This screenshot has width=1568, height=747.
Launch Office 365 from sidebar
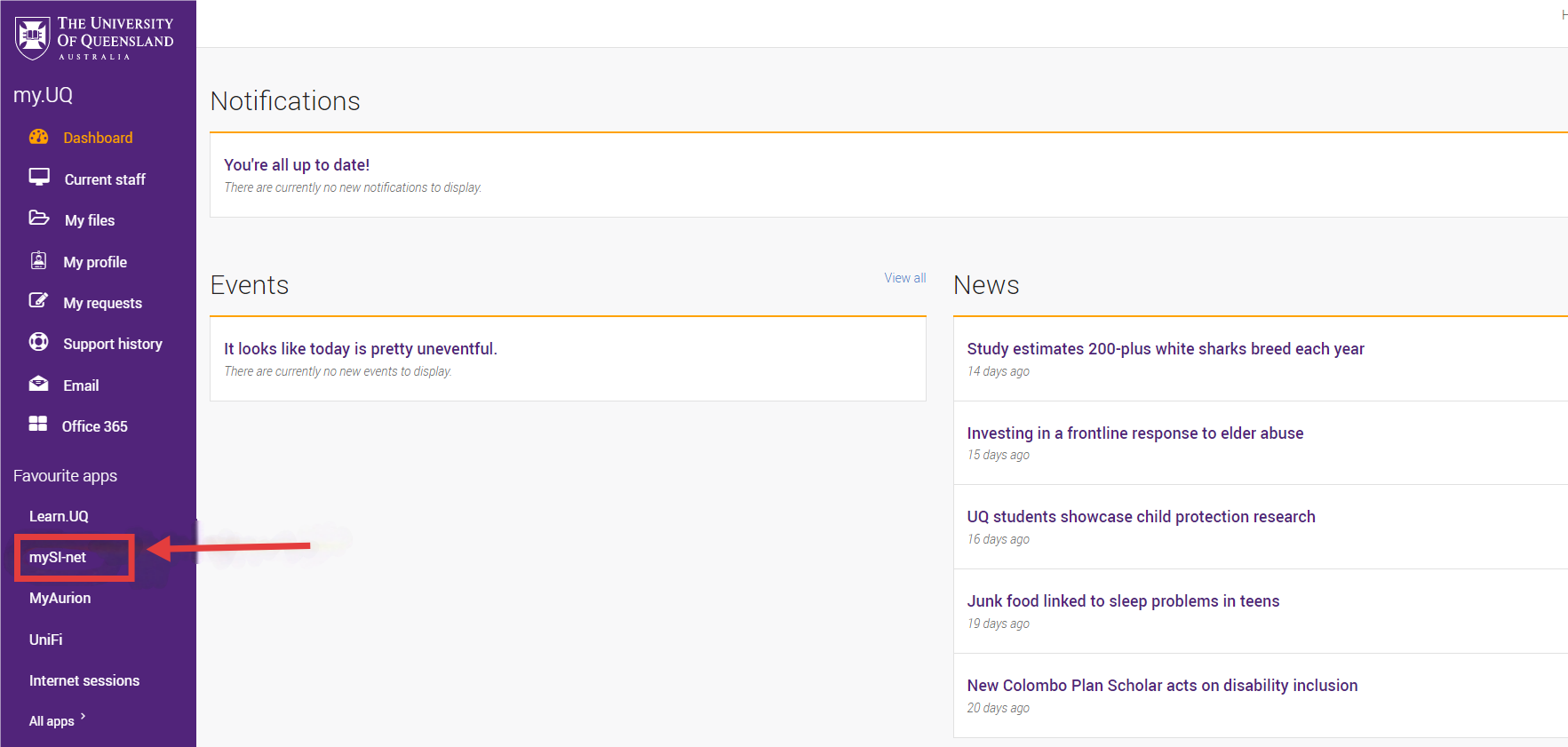point(95,426)
